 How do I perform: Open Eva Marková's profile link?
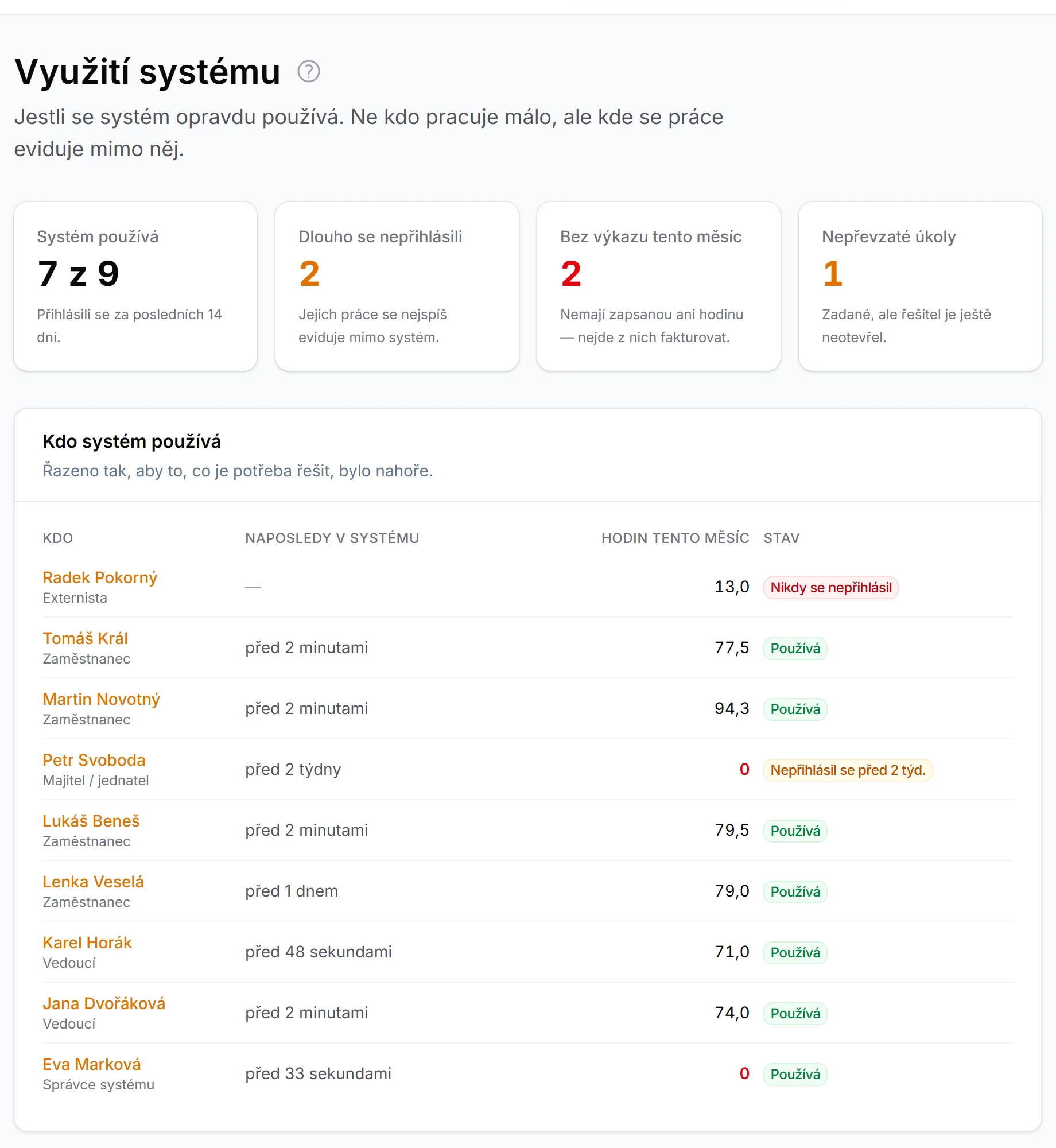click(92, 1064)
